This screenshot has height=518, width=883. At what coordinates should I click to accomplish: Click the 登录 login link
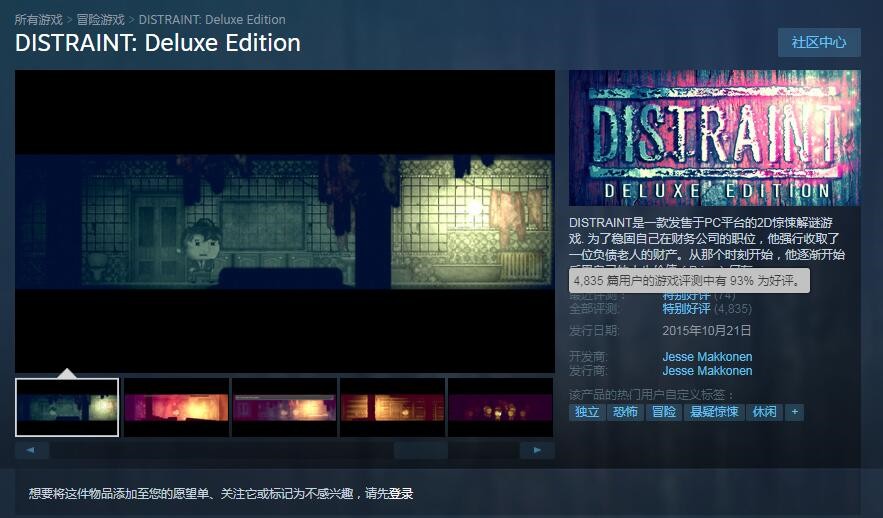tap(401, 494)
